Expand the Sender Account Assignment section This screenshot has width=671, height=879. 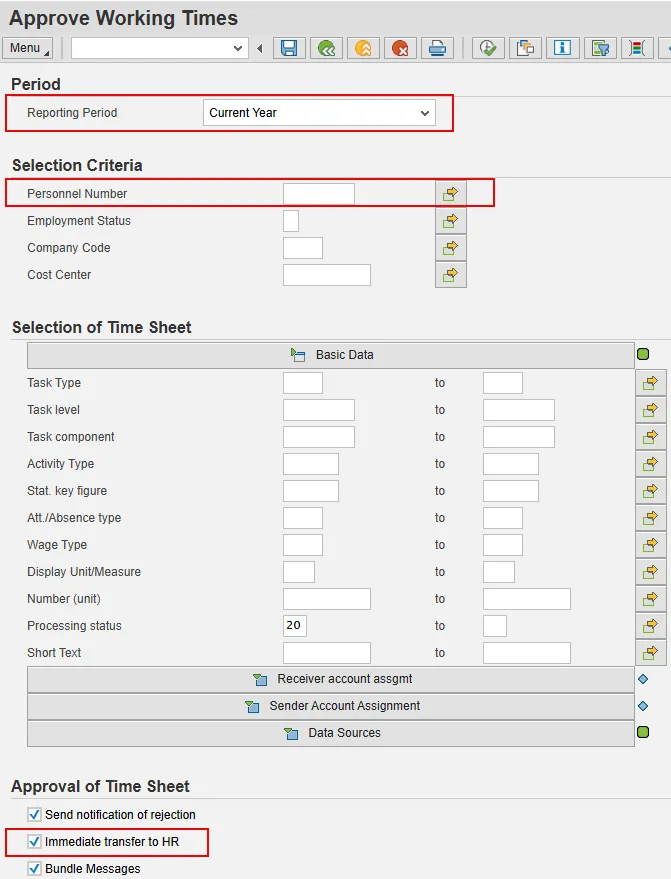331,707
